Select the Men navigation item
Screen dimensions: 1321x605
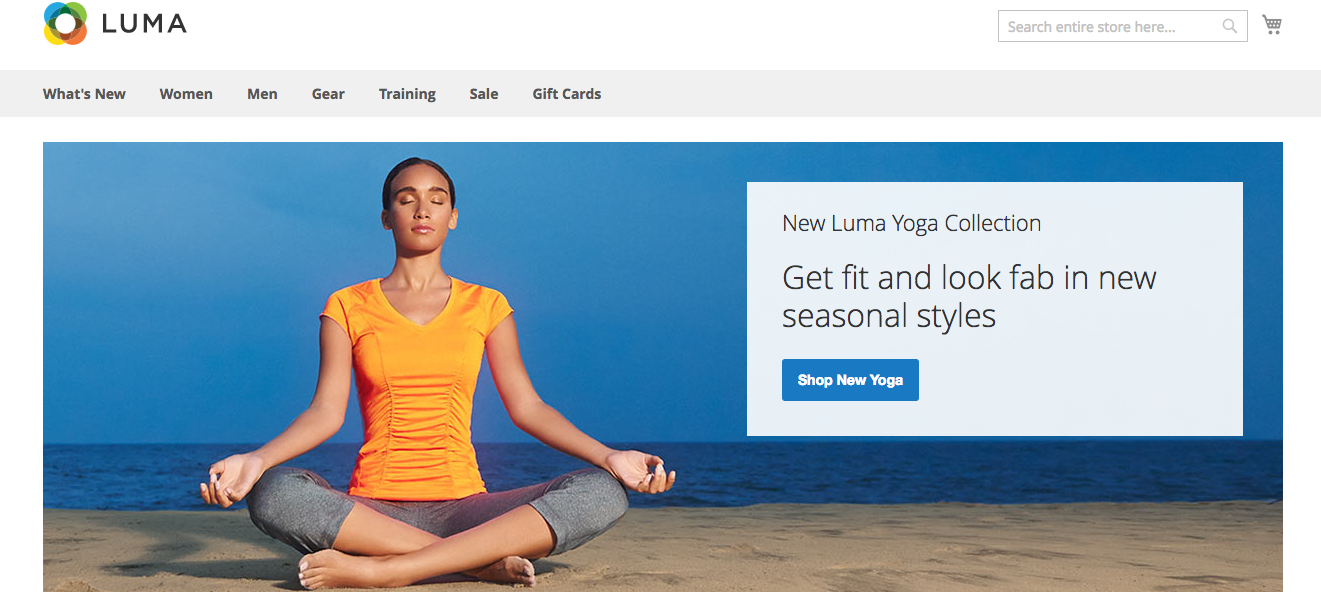pos(262,94)
